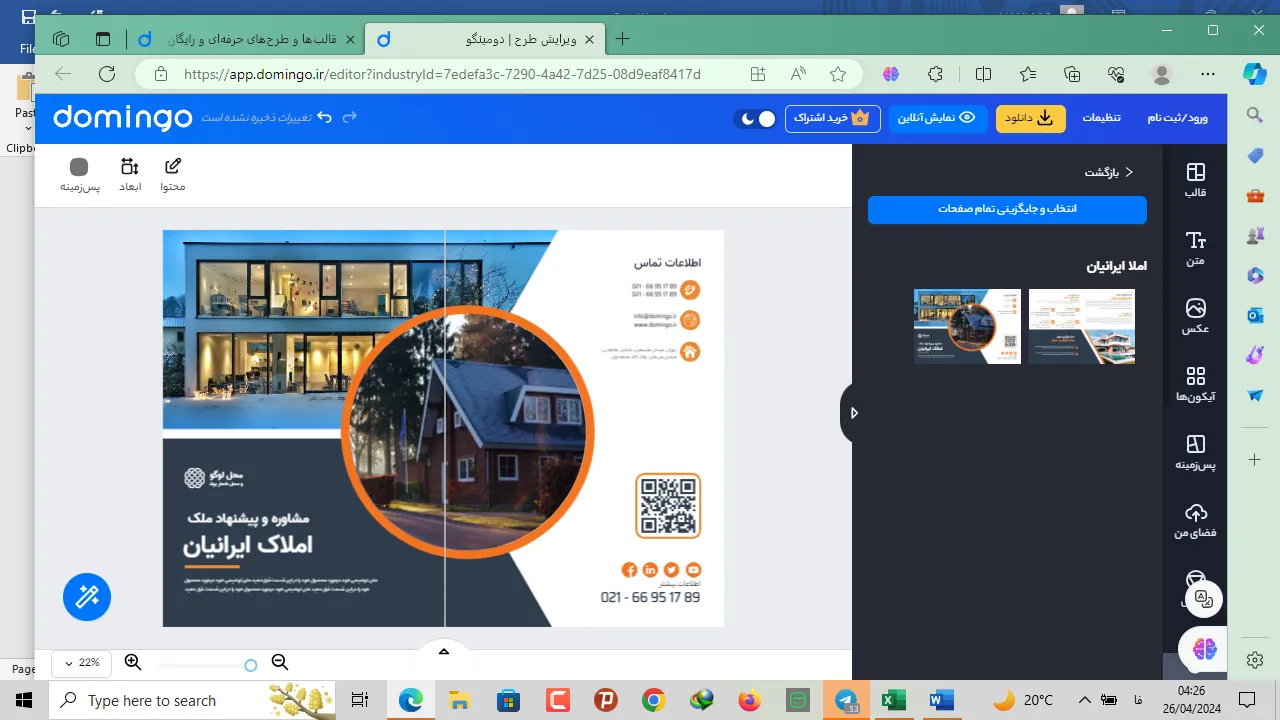Open Edge sidebar settings gear

[x=1255, y=660]
